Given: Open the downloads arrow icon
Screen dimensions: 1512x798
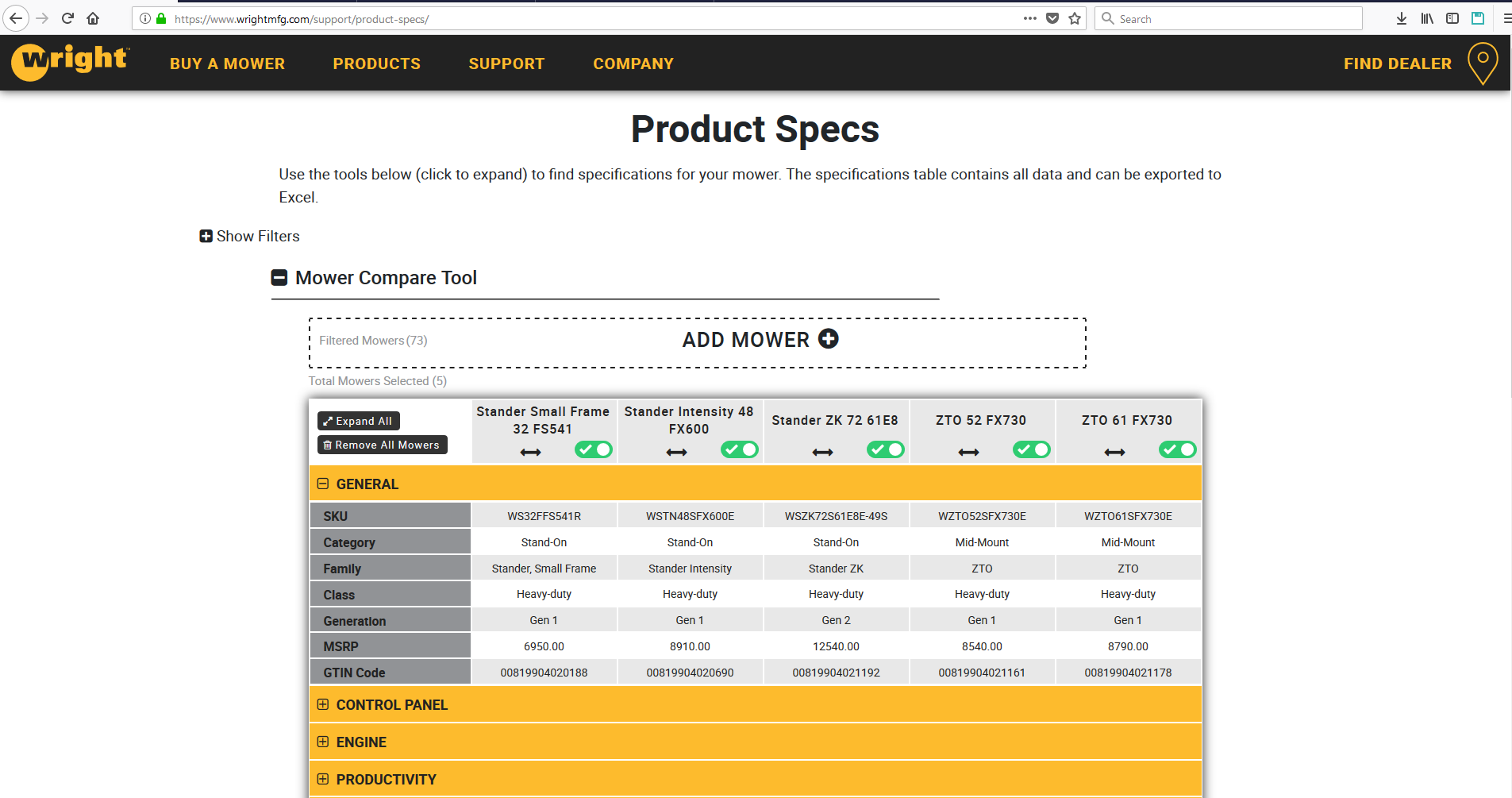Looking at the screenshot, I should coord(1402,18).
